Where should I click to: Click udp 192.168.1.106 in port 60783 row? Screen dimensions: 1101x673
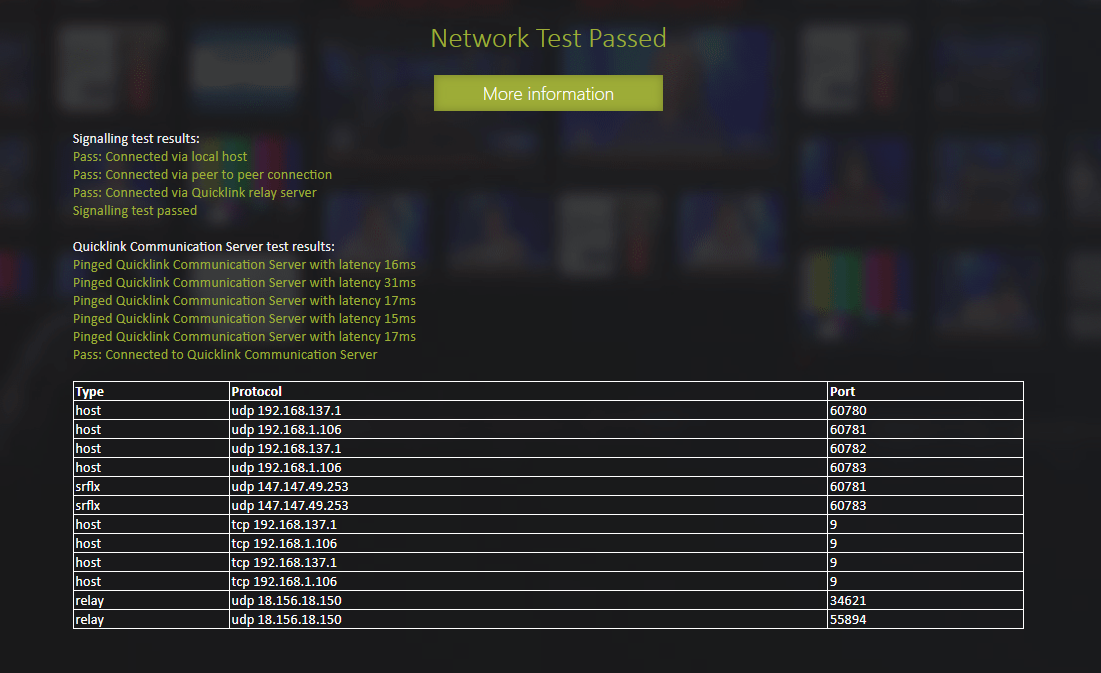(x=528, y=467)
